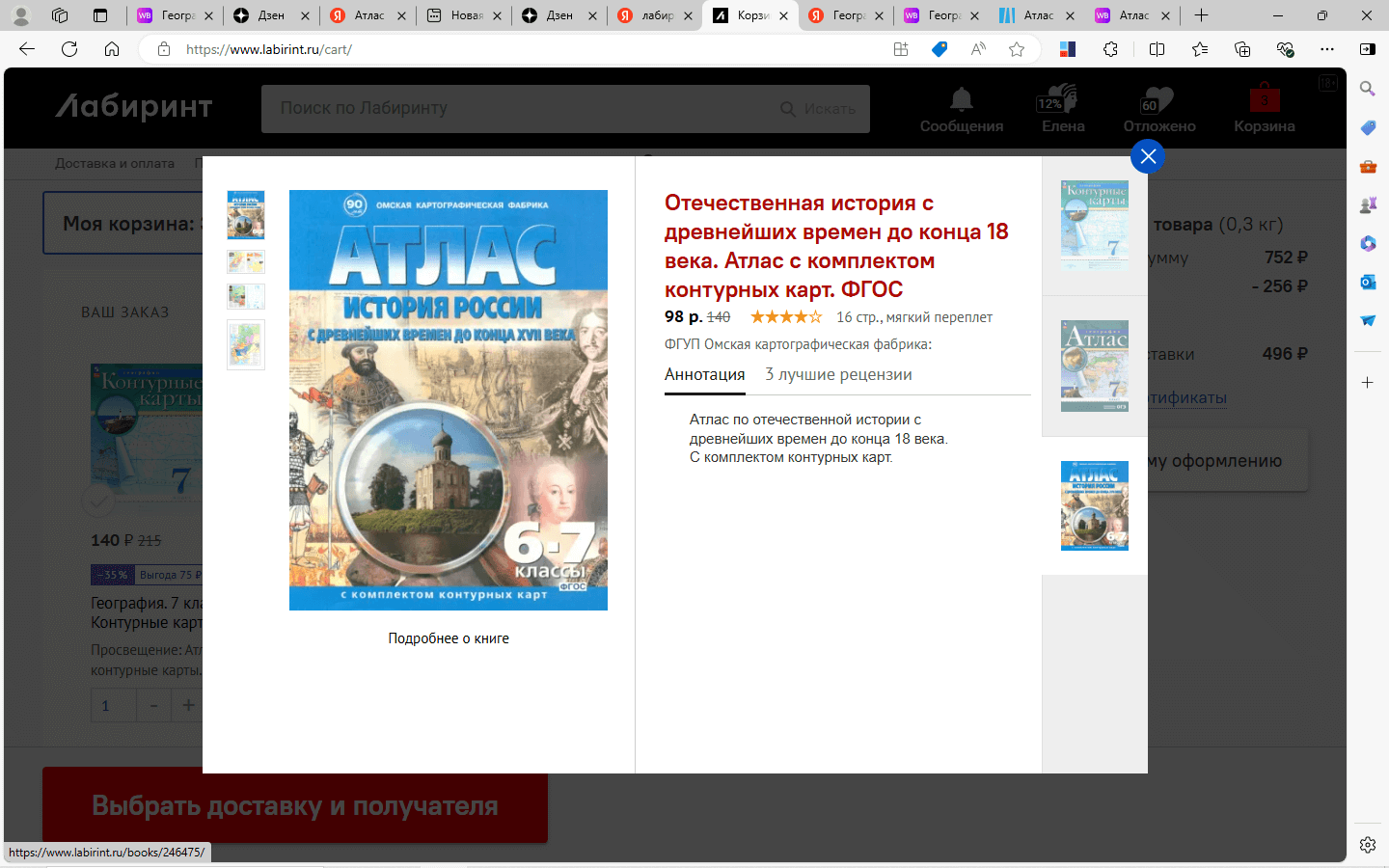Open browser Extensions puzzle icon
Viewport: 1389px width, 868px height.
pyautogui.click(x=1111, y=49)
